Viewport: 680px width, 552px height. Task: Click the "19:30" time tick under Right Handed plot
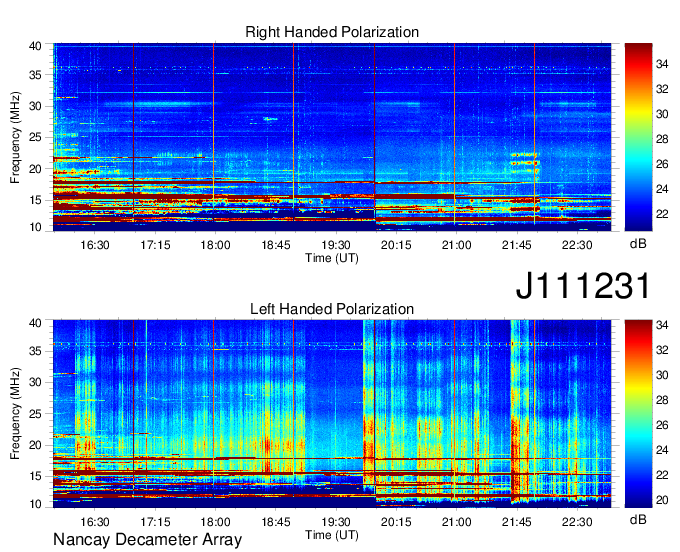[x=336, y=245]
